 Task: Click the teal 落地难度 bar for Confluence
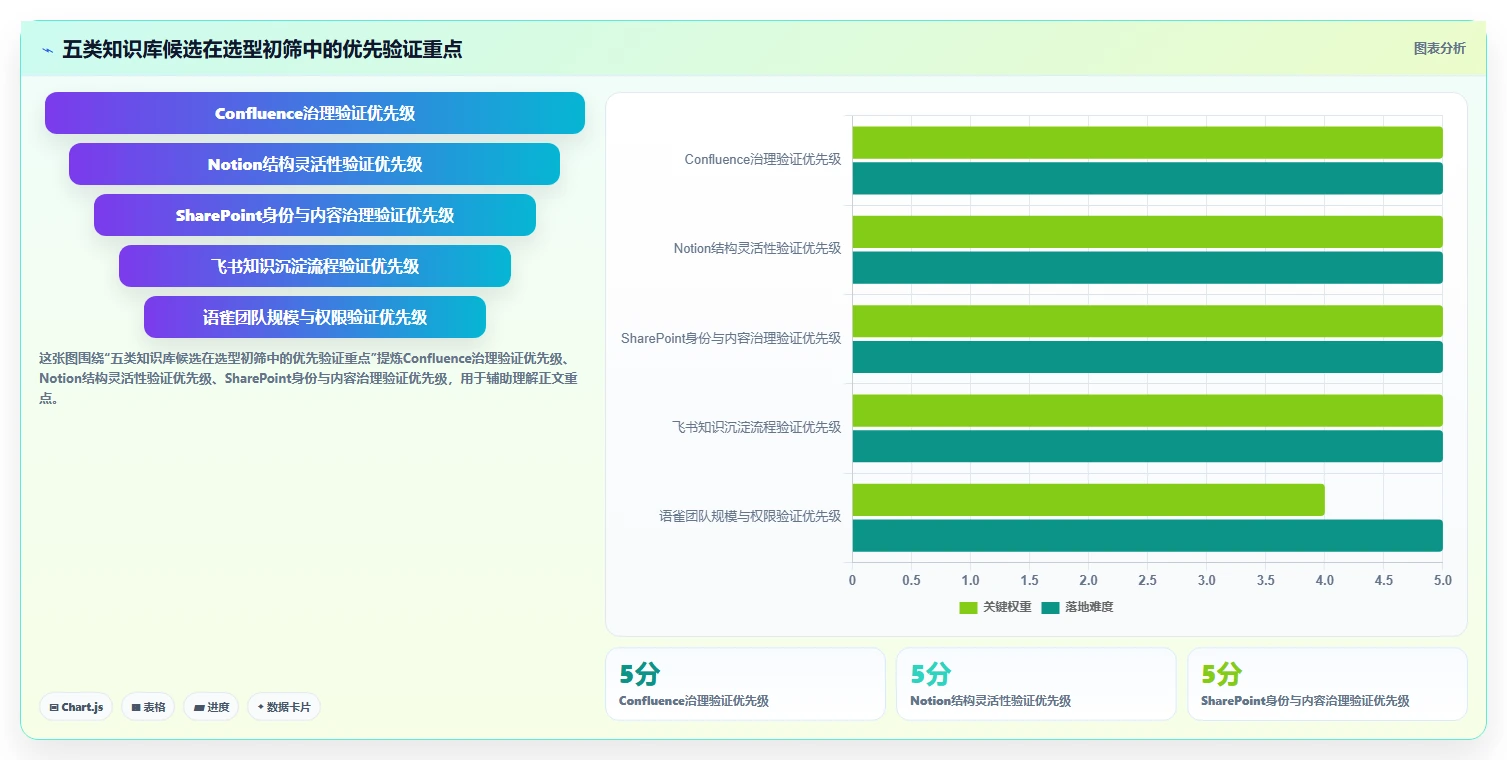coord(1147,178)
